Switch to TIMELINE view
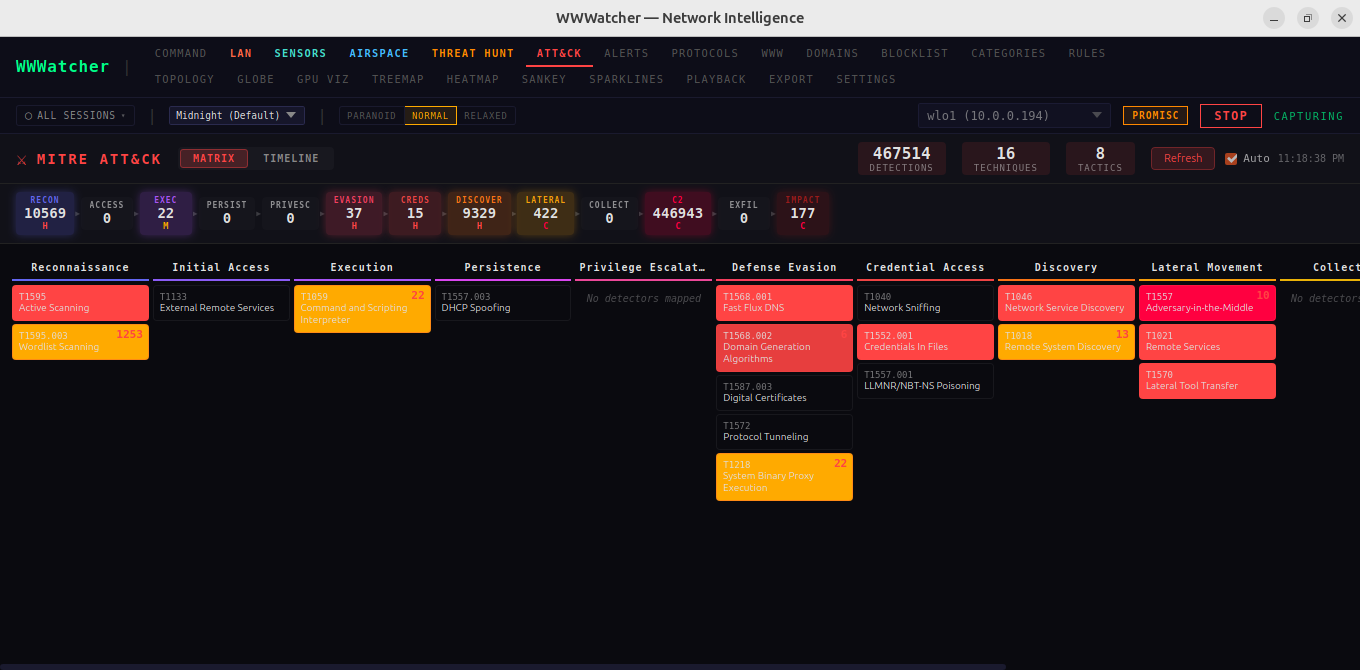Viewport: 1360px width, 670px height. tap(291, 158)
